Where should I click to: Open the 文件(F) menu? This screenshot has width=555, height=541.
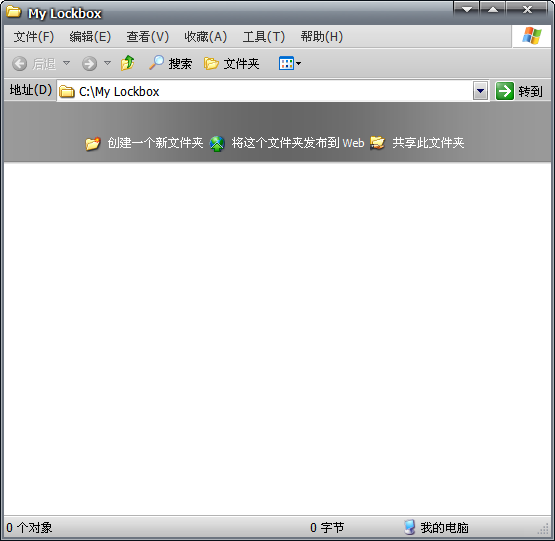pos(34,36)
